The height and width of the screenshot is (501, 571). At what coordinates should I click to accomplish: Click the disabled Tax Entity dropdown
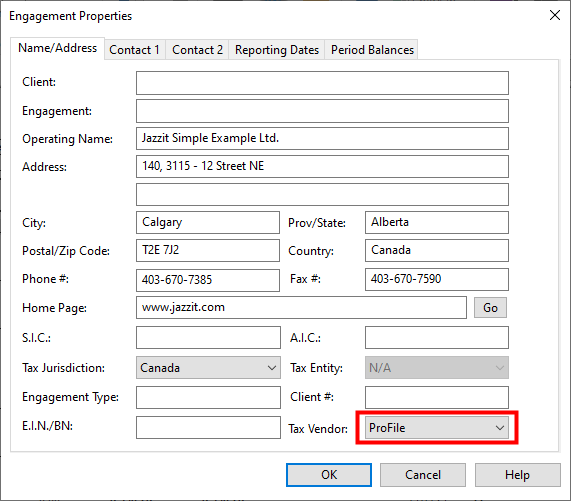pos(437,368)
